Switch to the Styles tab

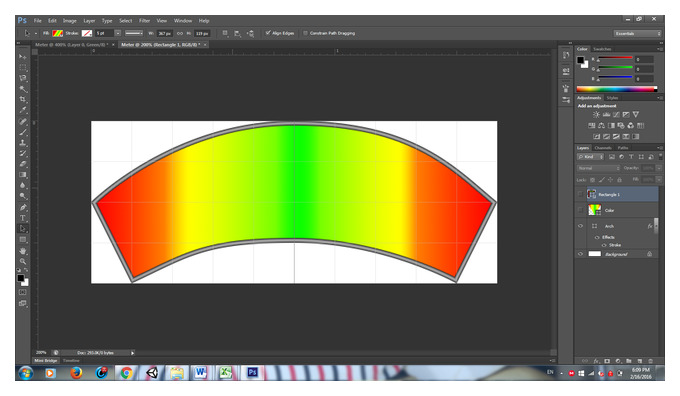[612, 98]
